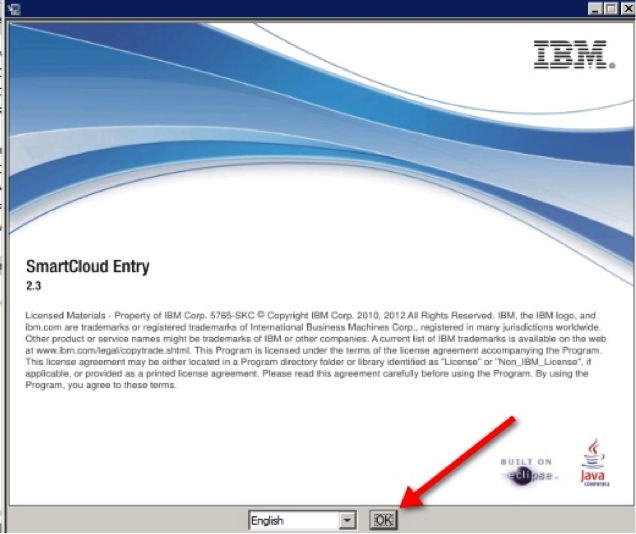Screen dimensions: 636x534
Task: Click the Built on Eclipse logo
Action: pos(529,472)
